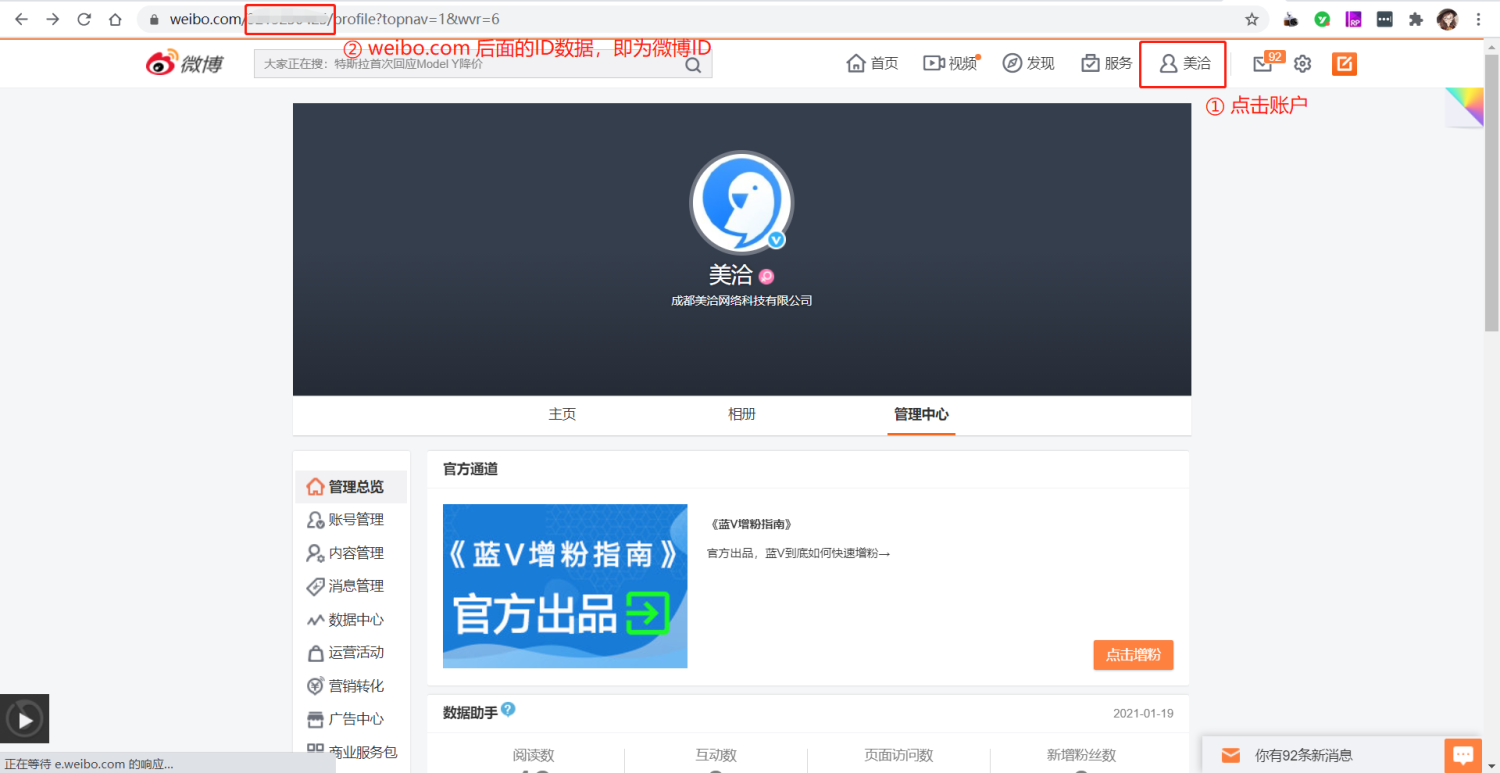Click the 2021-01-19 date text
Image resolution: width=1500 pixels, height=773 pixels.
(1143, 714)
